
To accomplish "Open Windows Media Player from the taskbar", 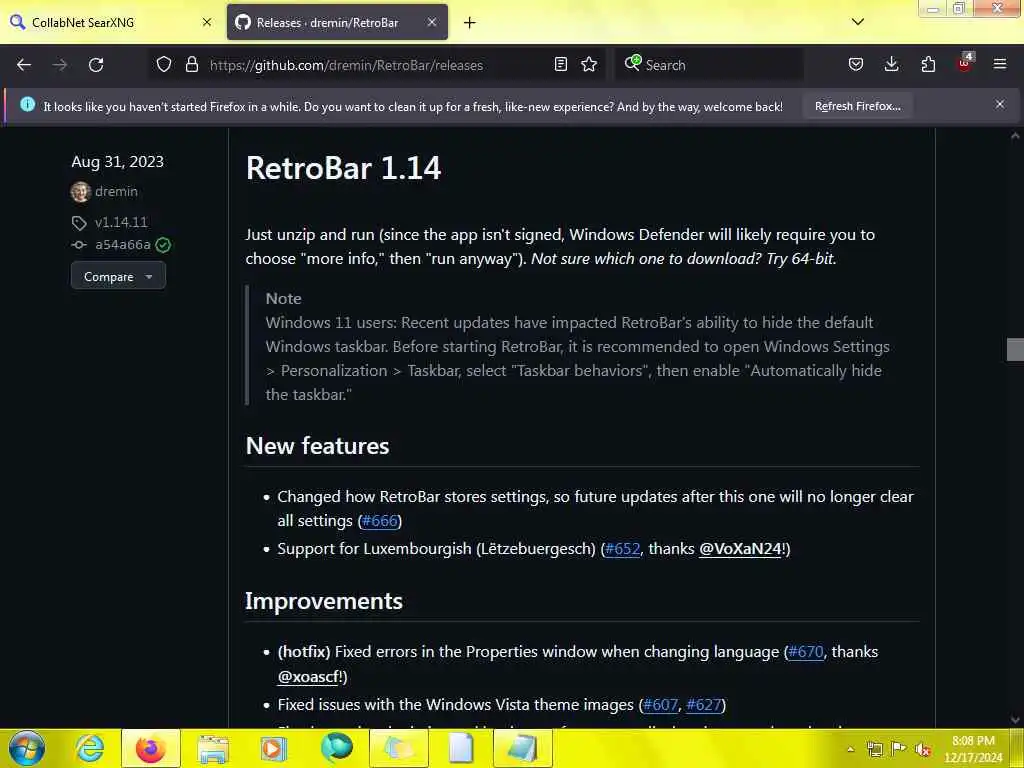I will [x=274, y=748].
